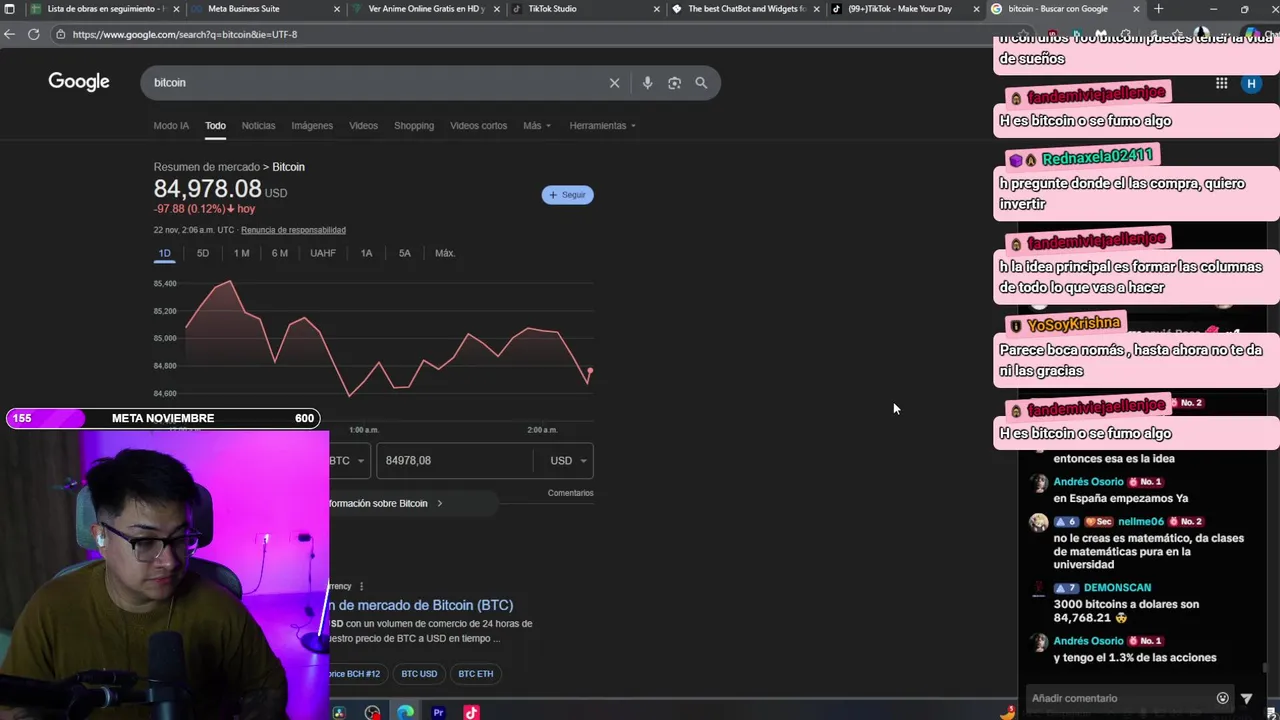Image resolution: width=1280 pixels, height=720 pixels.
Task: Open the Google account avatar H
Action: tap(1251, 84)
